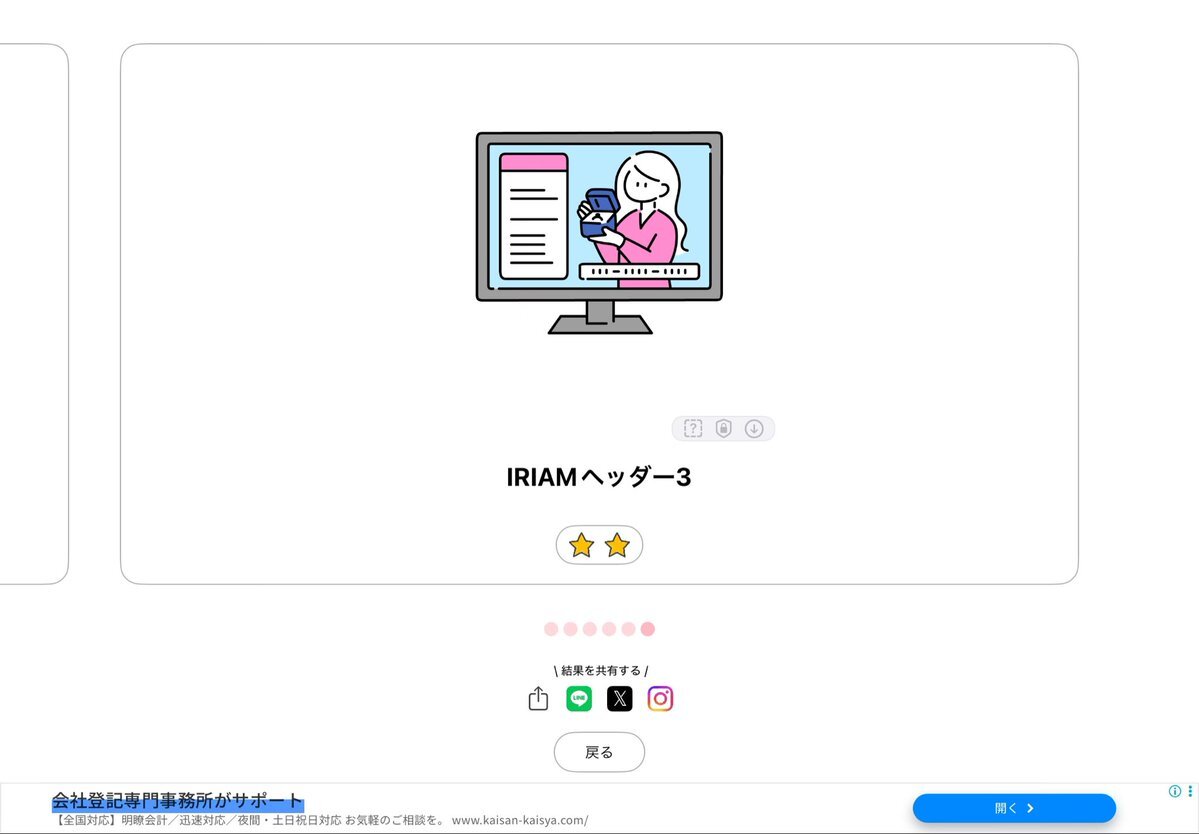The height and width of the screenshot is (834, 1199).
Task: Click the ad headline 会社登記専門事務所がサポート
Action: (x=177, y=801)
